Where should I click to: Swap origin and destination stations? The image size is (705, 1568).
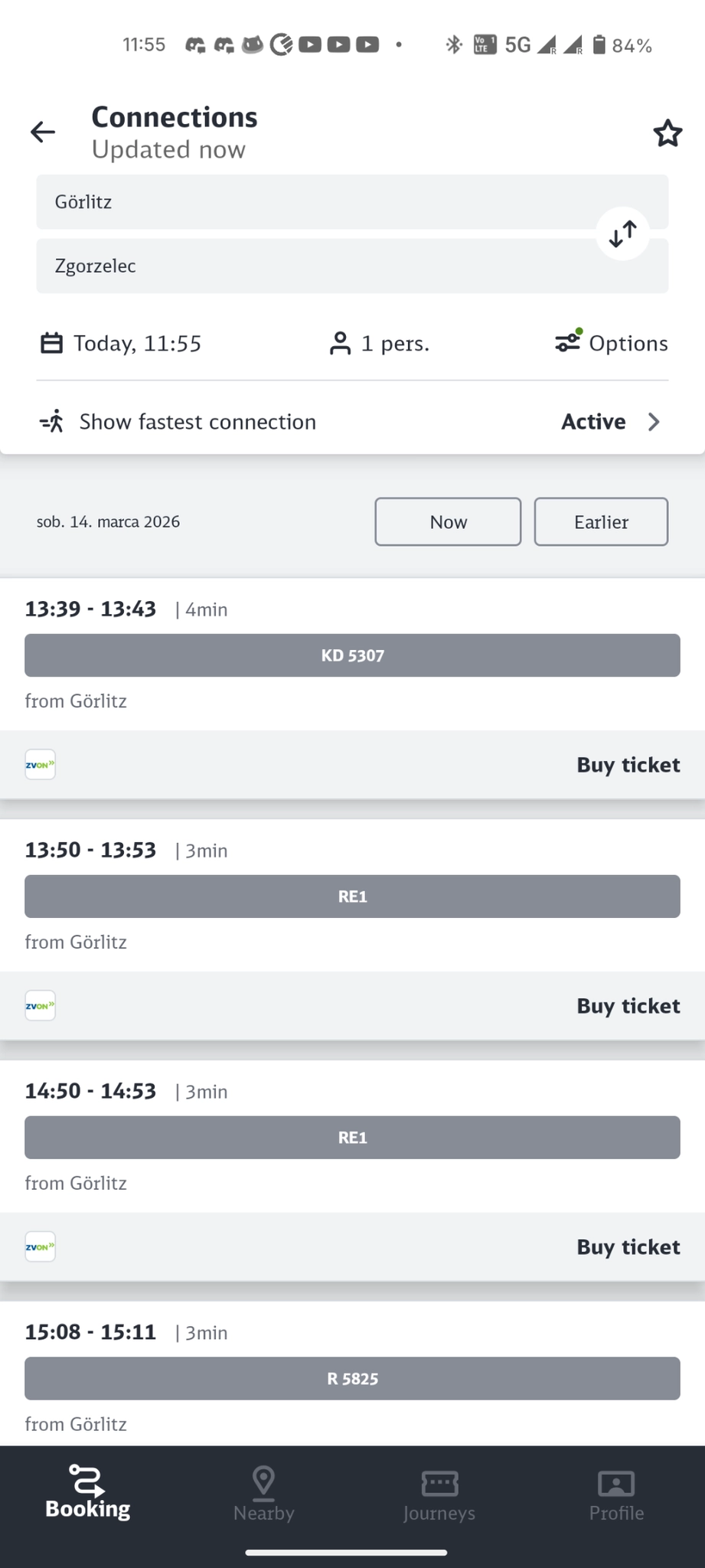tap(622, 234)
